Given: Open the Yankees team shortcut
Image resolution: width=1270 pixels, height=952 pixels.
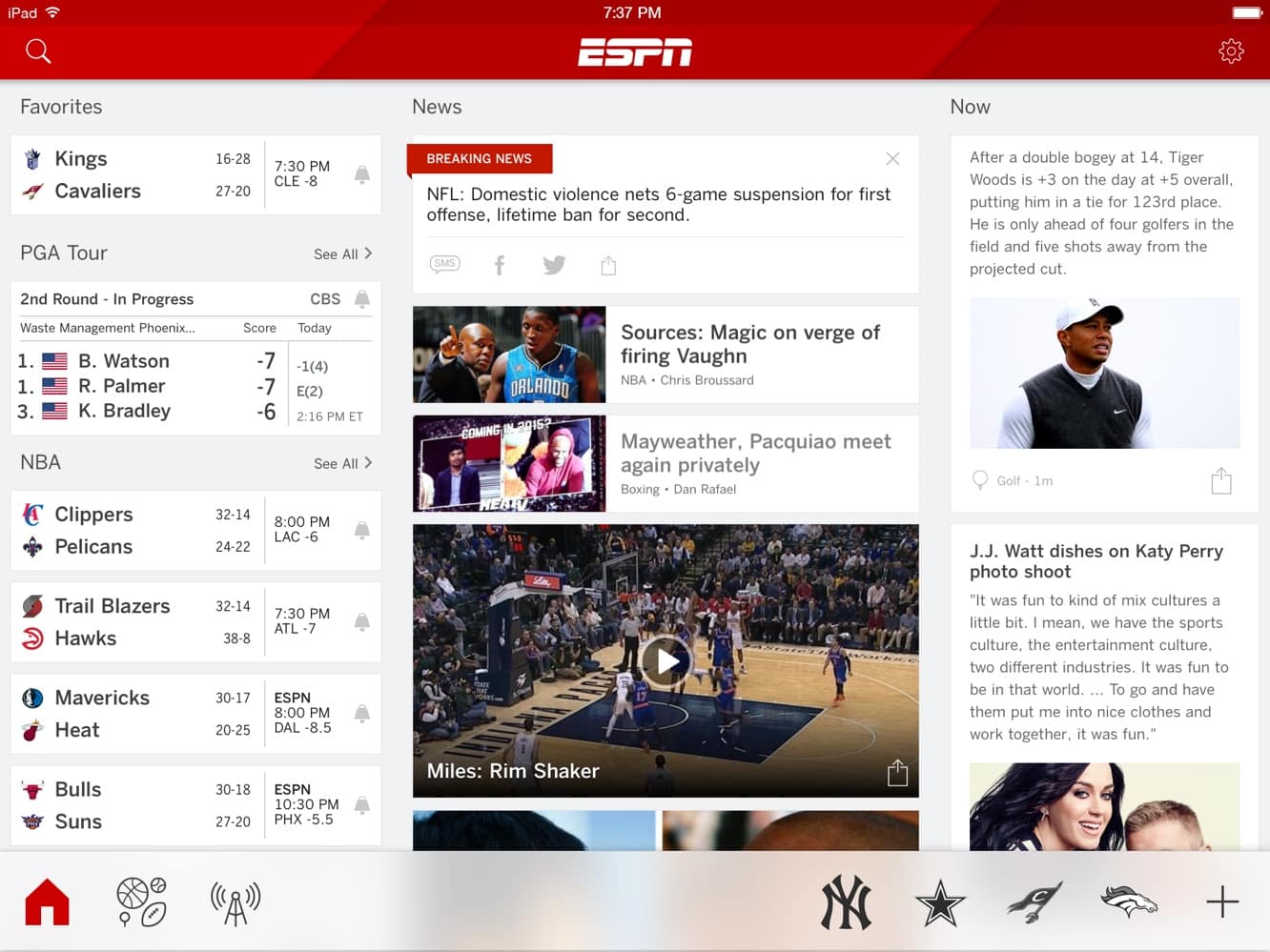Looking at the screenshot, I should (x=846, y=901).
